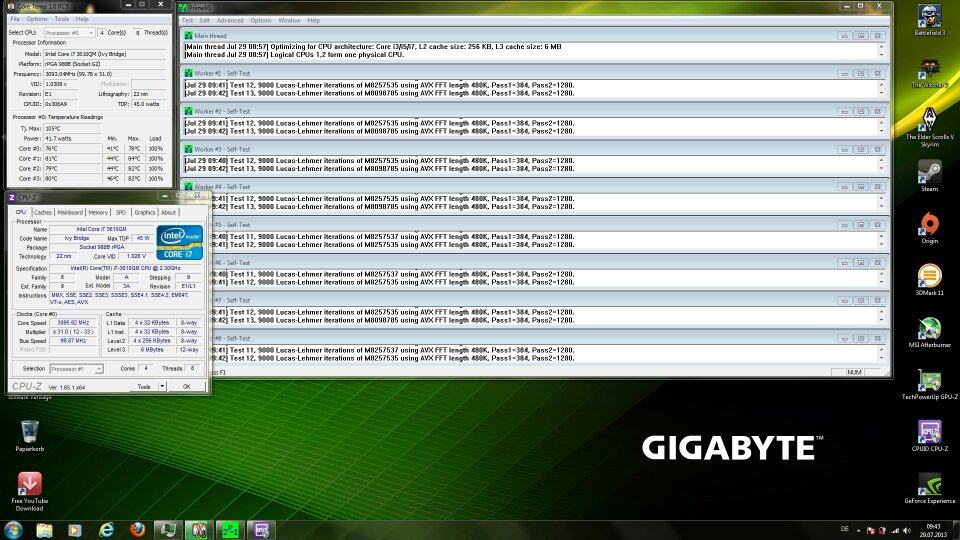Open GeForce Experience desktop icon
Image resolution: width=960 pixels, height=540 pixels.
tap(929, 488)
